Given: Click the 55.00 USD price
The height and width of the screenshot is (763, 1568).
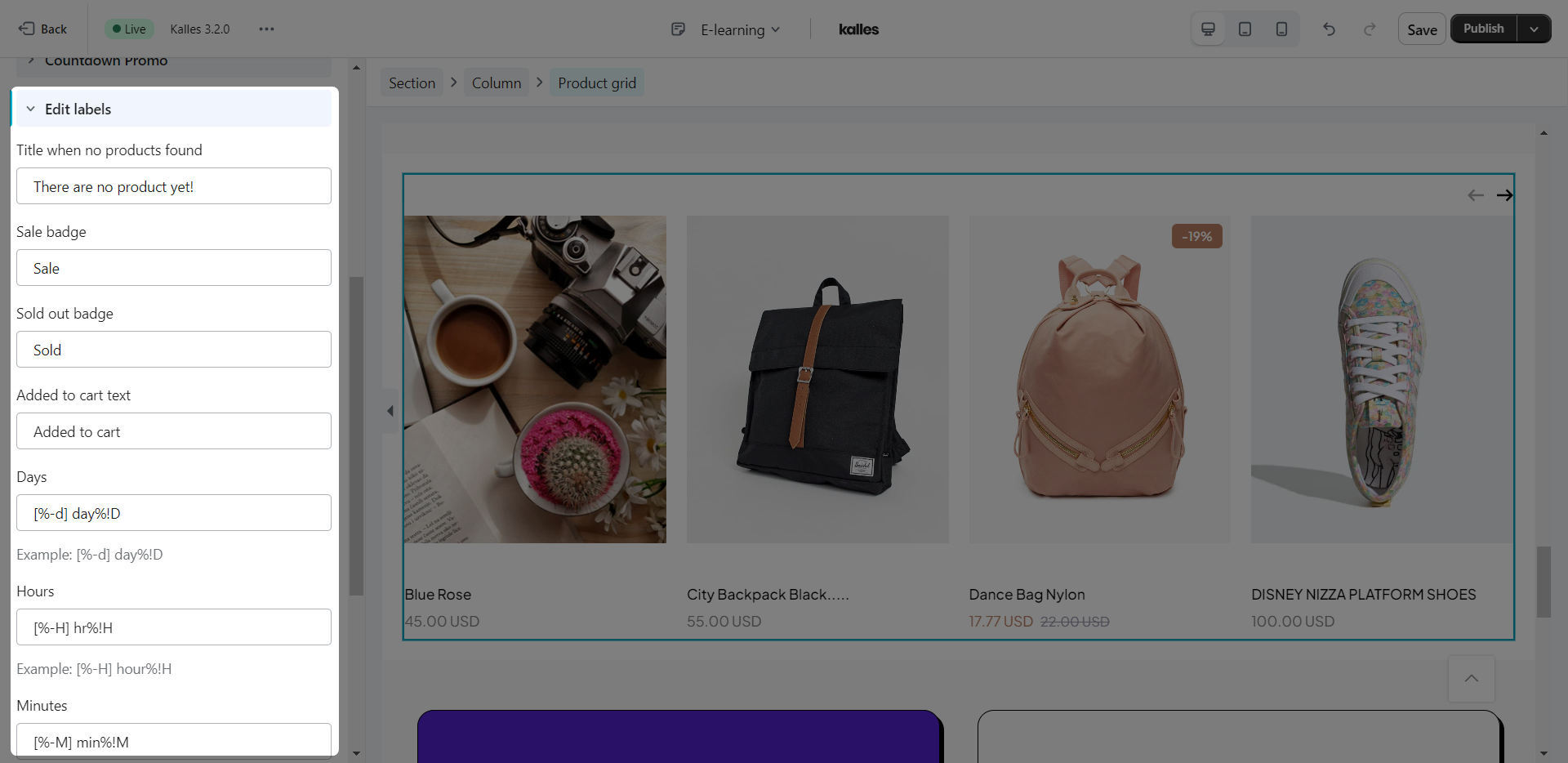Looking at the screenshot, I should 724,622.
